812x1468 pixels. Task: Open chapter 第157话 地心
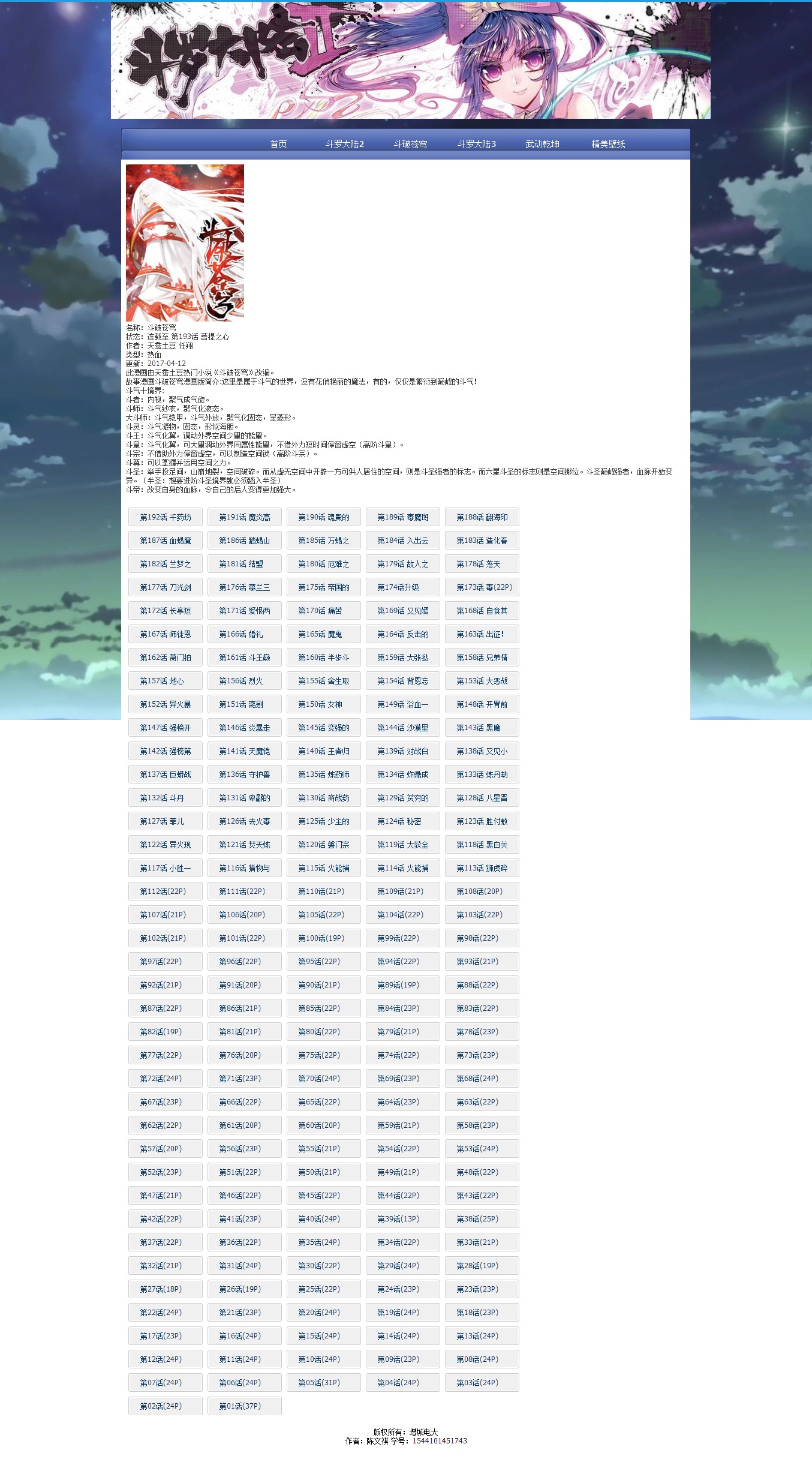coord(166,681)
